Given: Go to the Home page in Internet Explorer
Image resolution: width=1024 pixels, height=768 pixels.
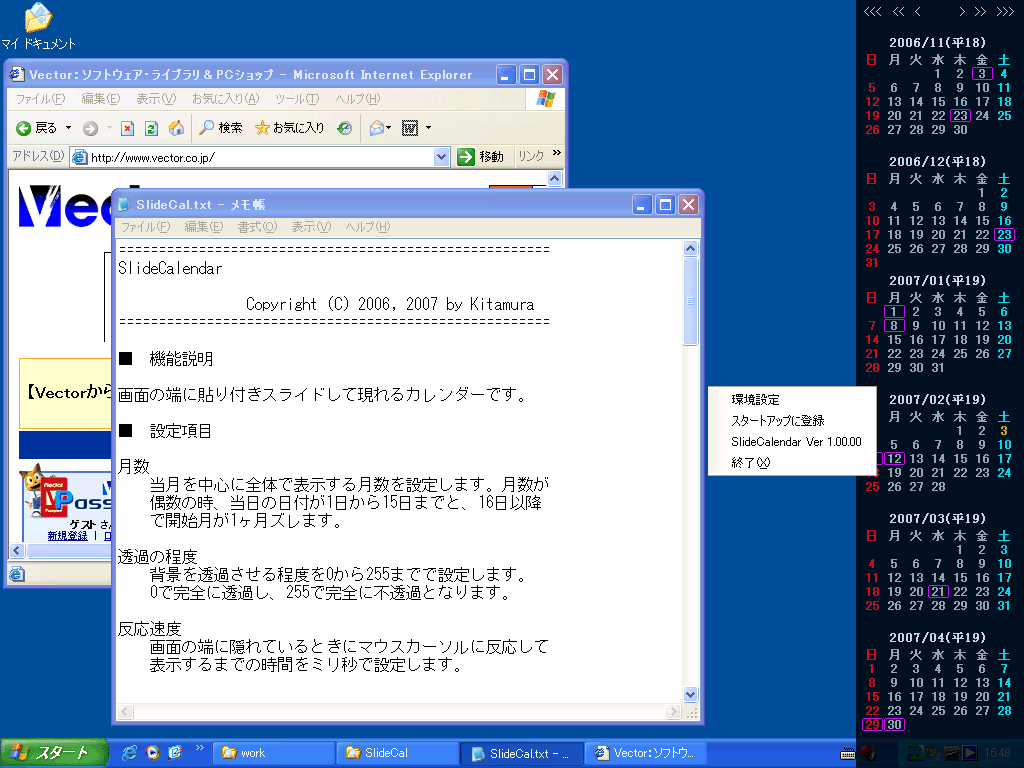Looking at the screenshot, I should [x=176, y=128].
